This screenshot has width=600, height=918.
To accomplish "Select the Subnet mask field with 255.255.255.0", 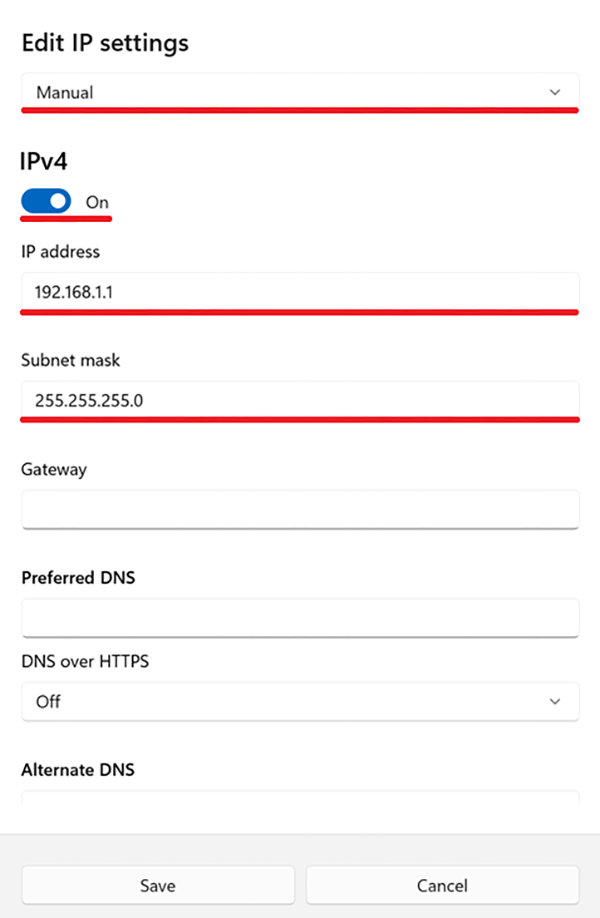I will [x=300, y=400].
